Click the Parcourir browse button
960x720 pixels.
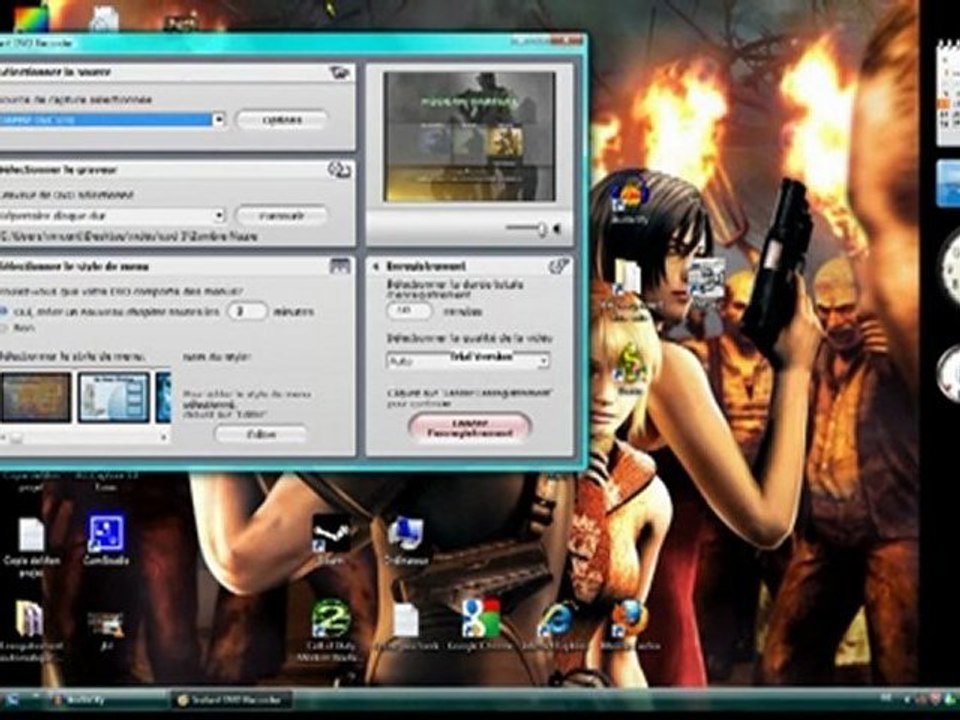[x=282, y=216]
